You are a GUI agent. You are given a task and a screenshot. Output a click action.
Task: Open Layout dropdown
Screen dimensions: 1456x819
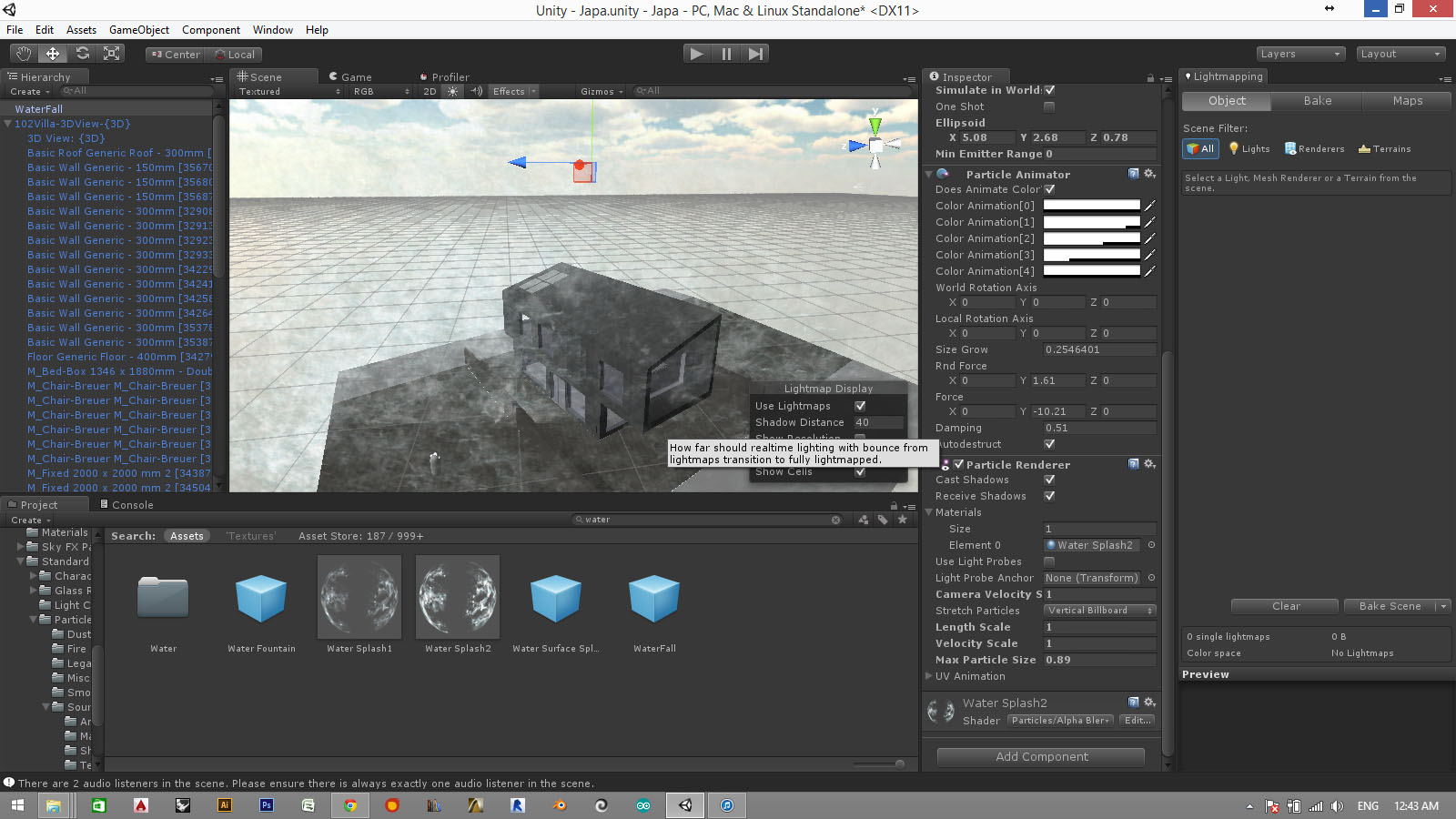pyautogui.click(x=1401, y=54)
